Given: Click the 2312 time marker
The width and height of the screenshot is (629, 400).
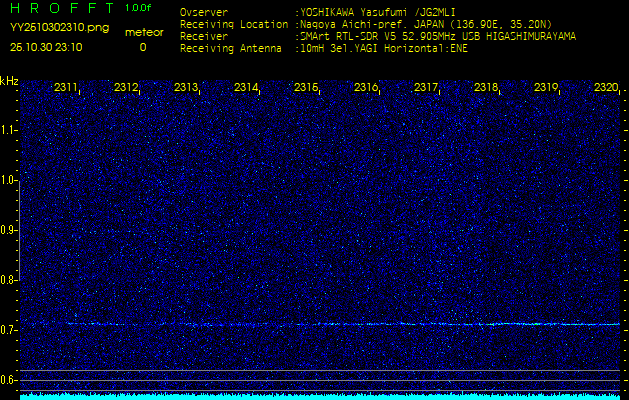Looking at the screenshot, I should click(126, 88).
